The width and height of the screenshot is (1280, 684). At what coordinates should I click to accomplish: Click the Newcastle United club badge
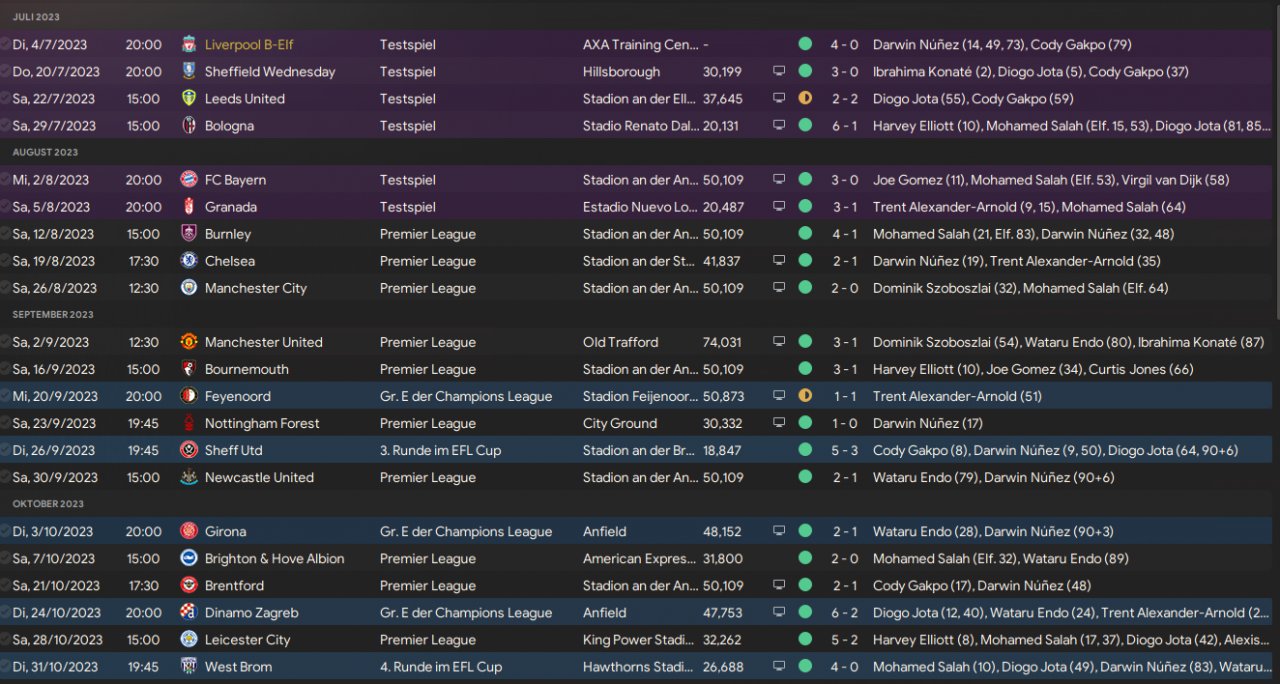tap(189, 477)
